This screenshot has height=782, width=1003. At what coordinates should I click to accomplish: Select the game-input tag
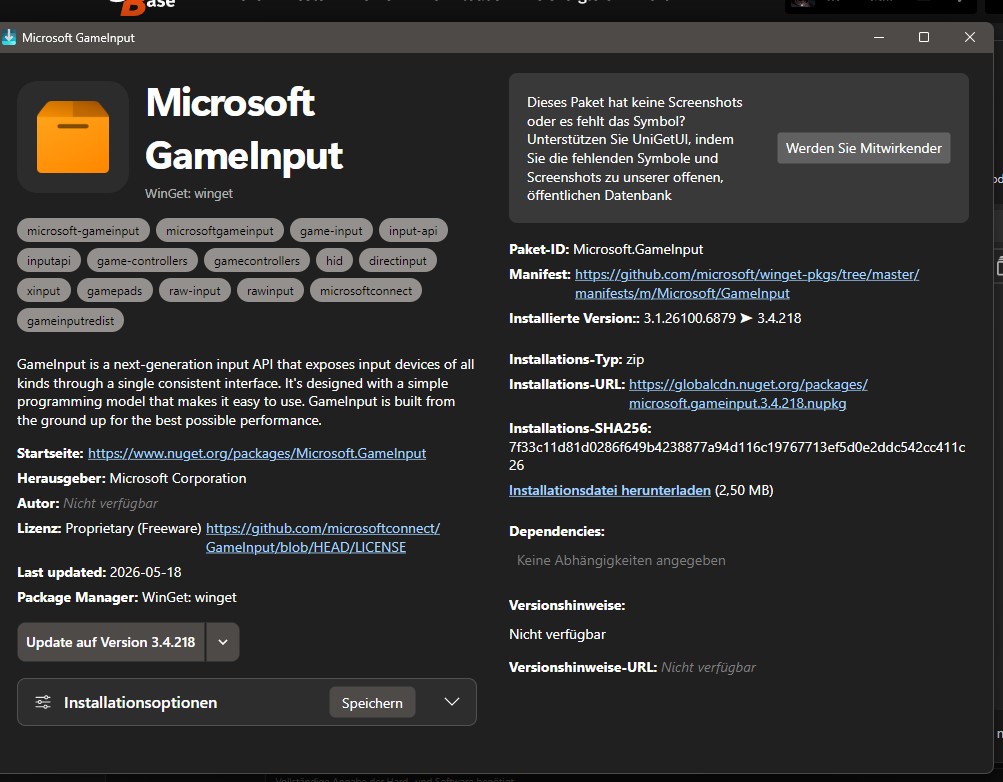331,231
